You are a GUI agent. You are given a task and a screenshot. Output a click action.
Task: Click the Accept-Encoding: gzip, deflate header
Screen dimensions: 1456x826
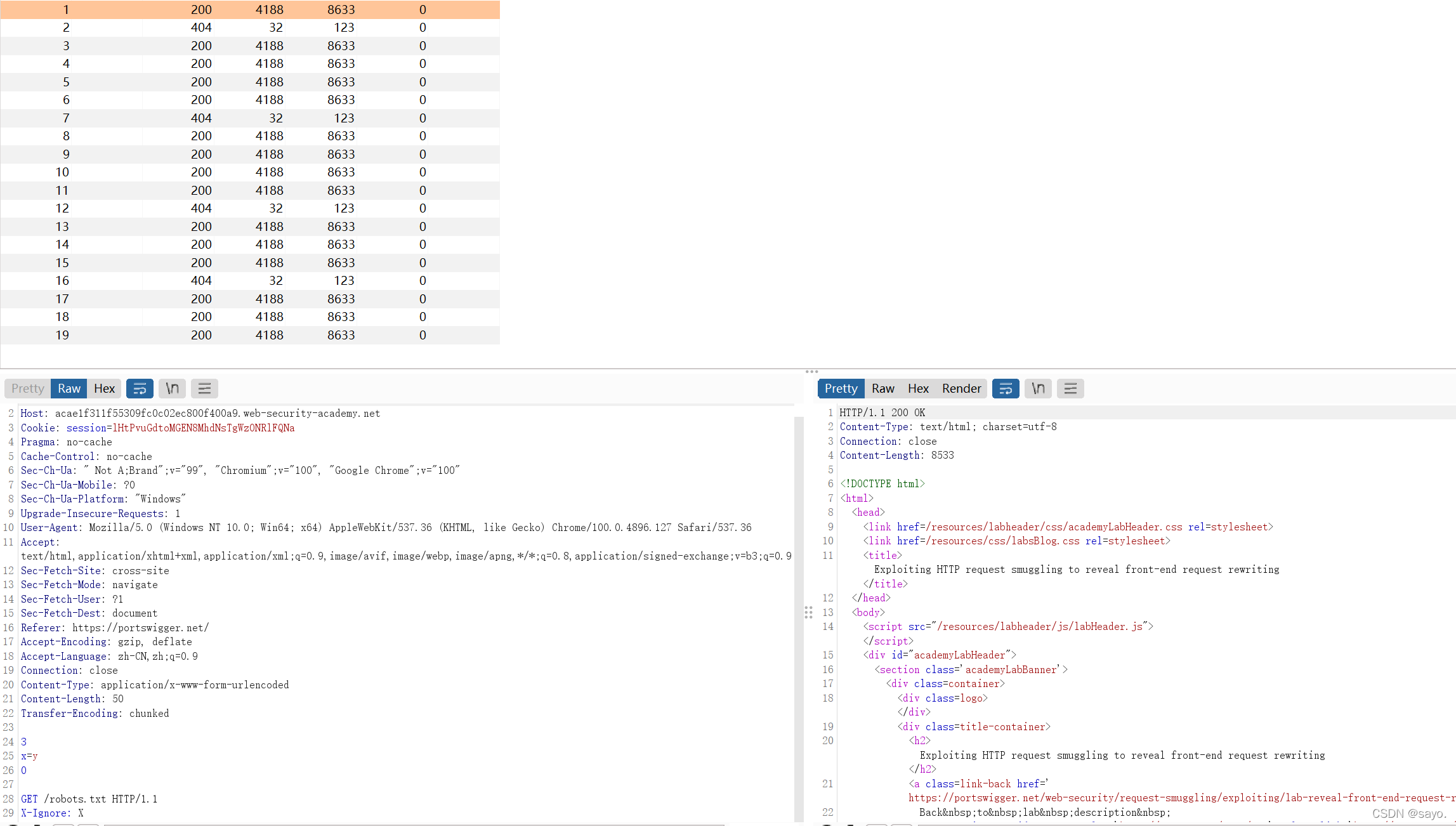pyautogui.click(x=107, y=641)
